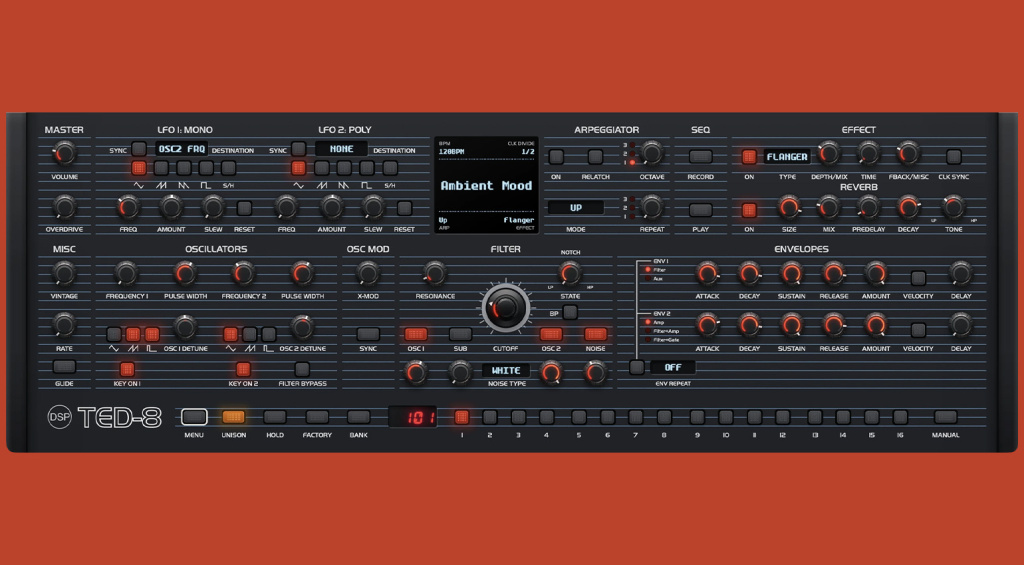Viewport: 1024px width, 565px height.
Task: Select sawtooth waveform for LFO 1
Action: tap(161, 168)
